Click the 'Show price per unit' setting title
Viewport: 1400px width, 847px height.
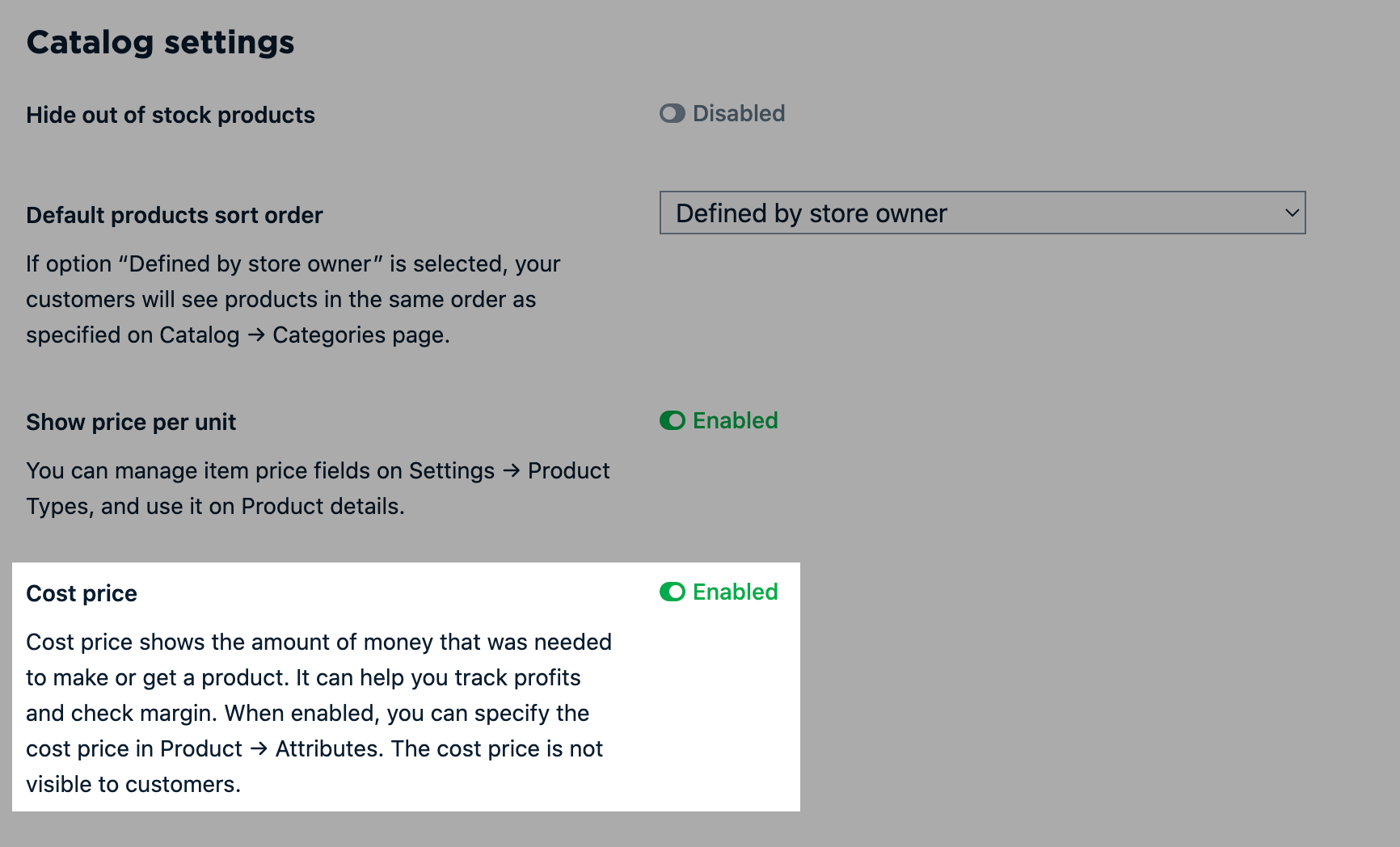click(x=131, y=423)
